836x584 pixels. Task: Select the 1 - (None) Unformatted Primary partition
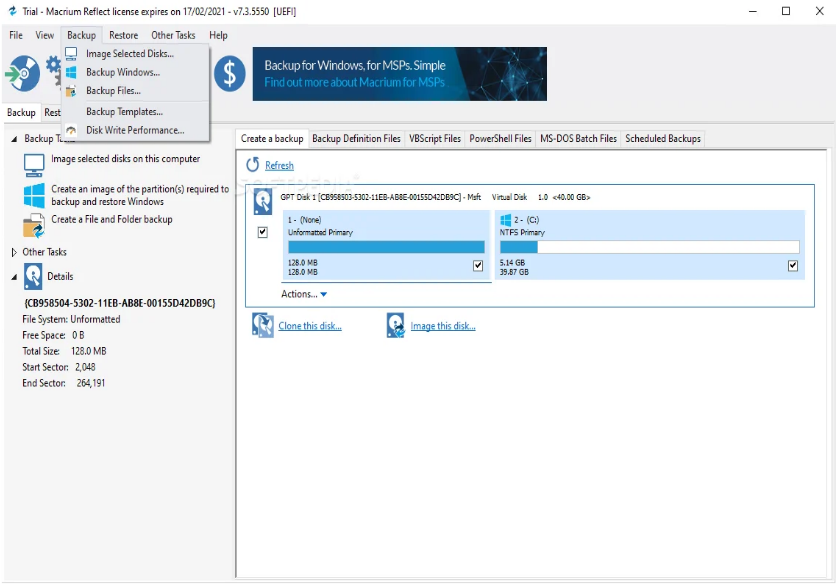pos(386,245)
